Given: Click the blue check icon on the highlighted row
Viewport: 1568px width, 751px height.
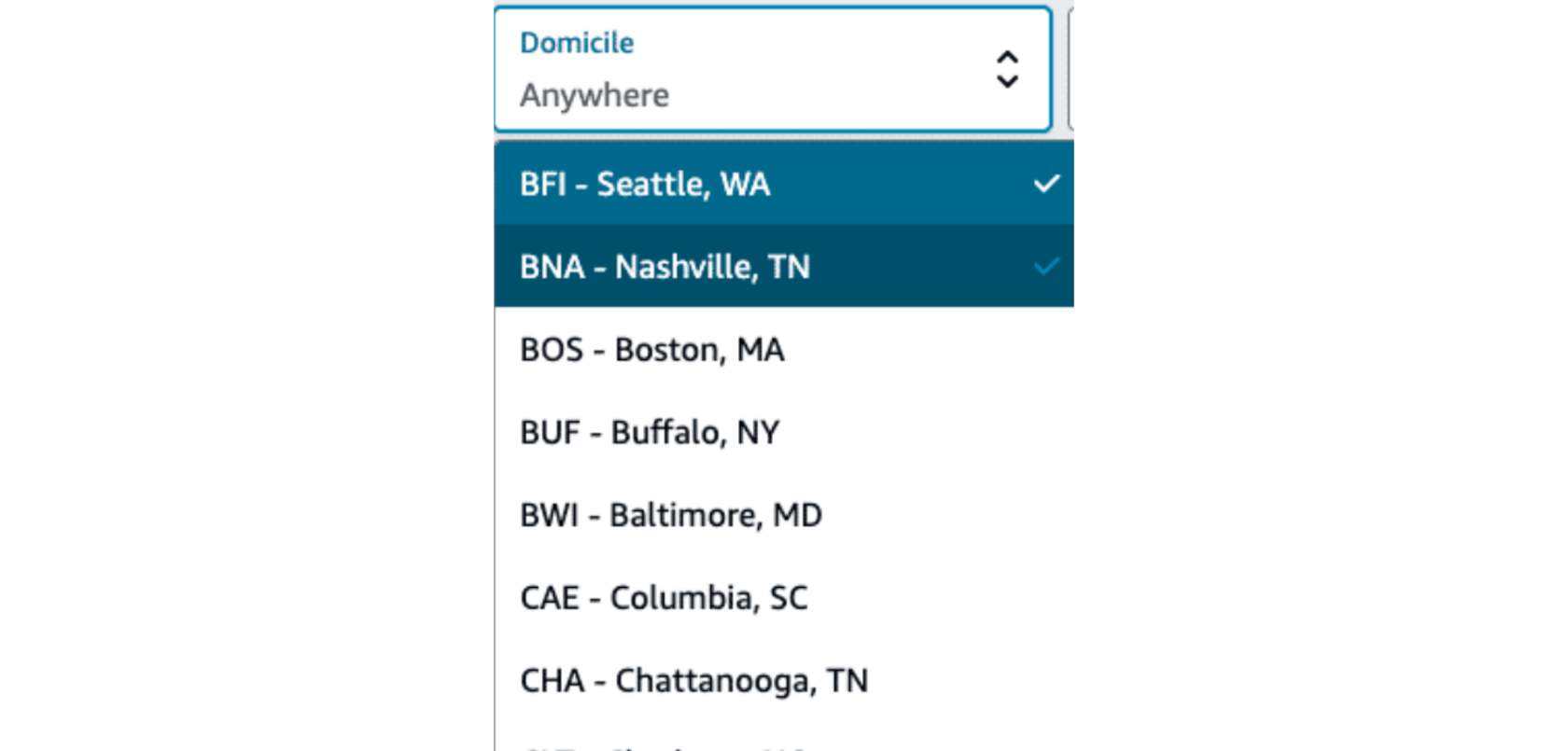Looking at the screenshot, I should pos(1048,266).
